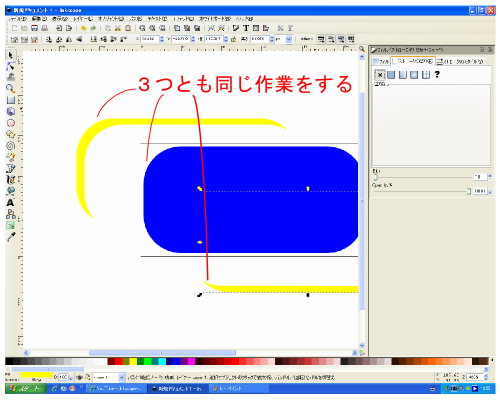Select the Selector arrow tool

pos(11,55)
